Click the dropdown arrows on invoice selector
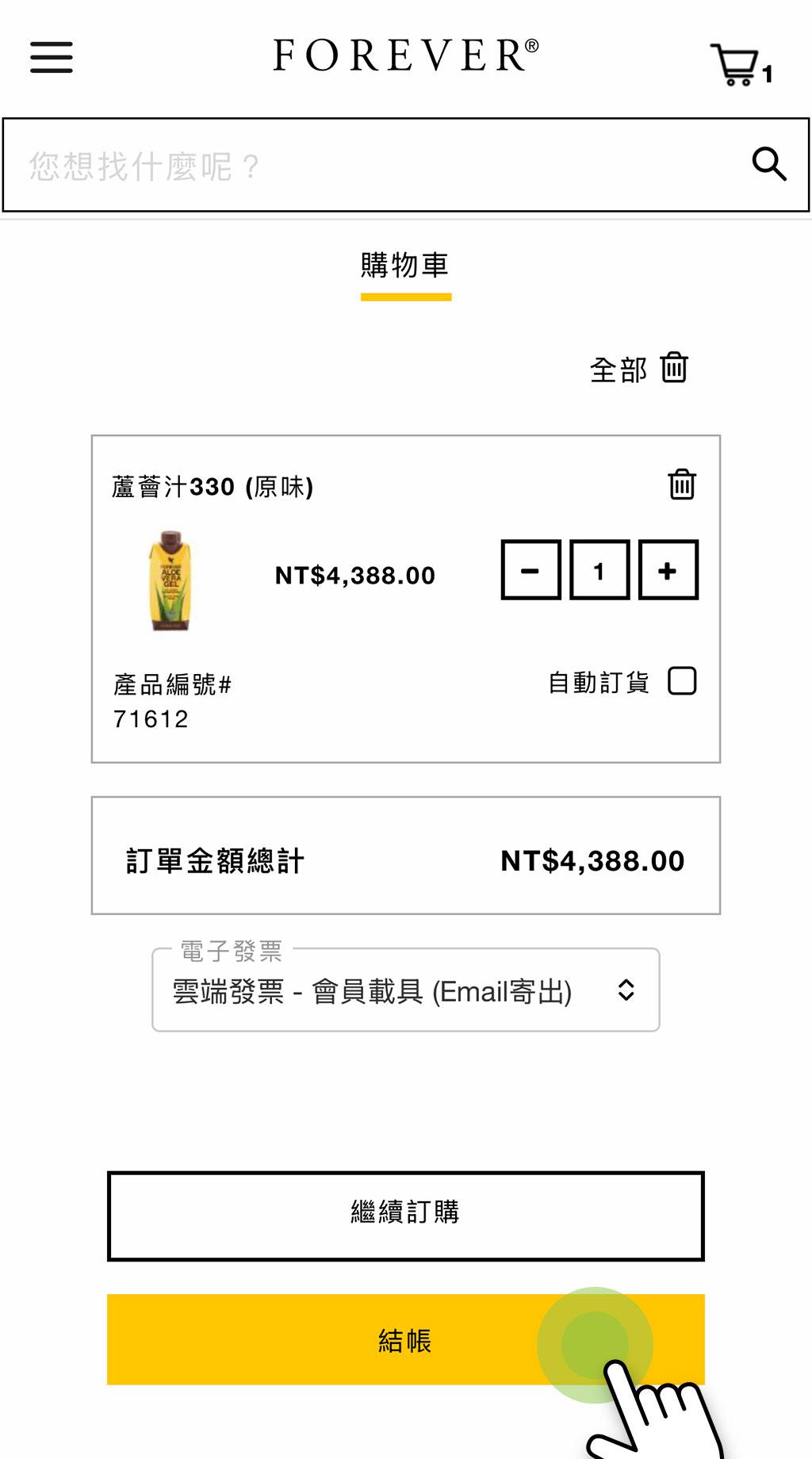The width and height of the screenshot is (812, 1459). pyautogui.click(x=626, y=990)
